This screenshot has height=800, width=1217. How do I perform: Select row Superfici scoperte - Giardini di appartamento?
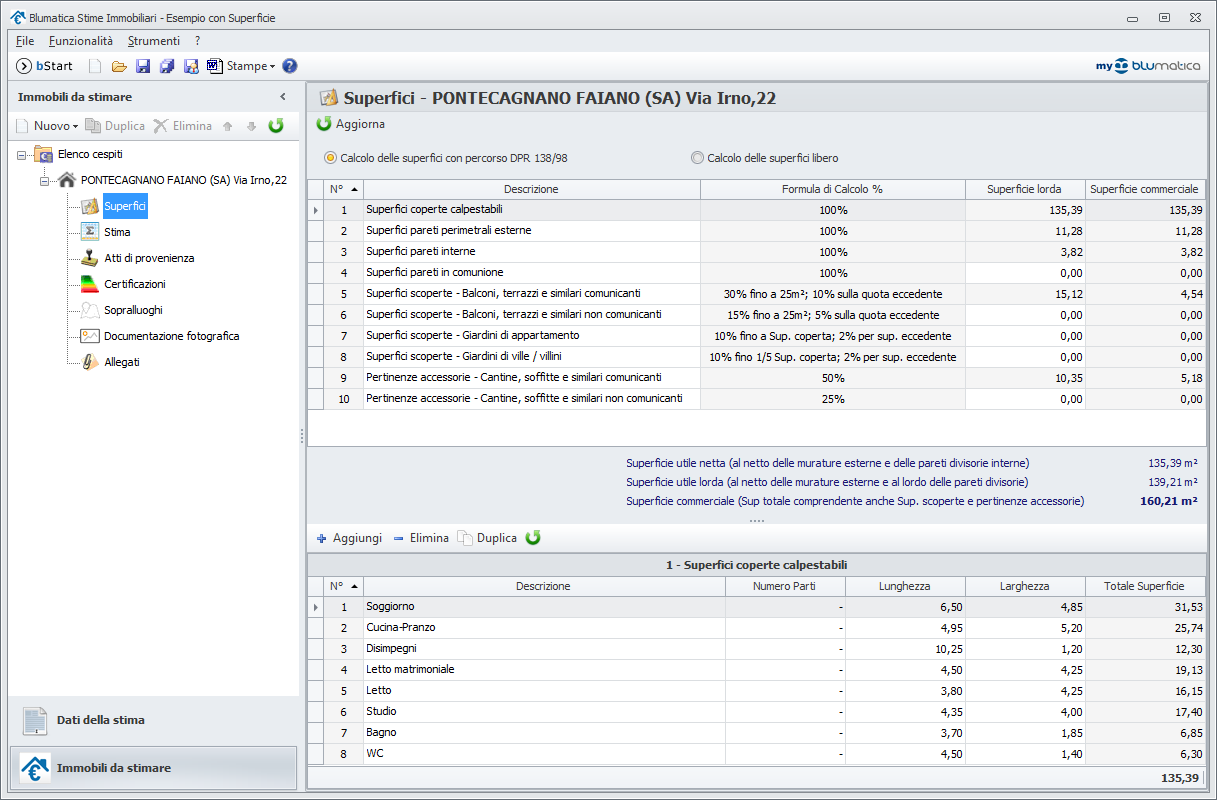coord(757,336)
